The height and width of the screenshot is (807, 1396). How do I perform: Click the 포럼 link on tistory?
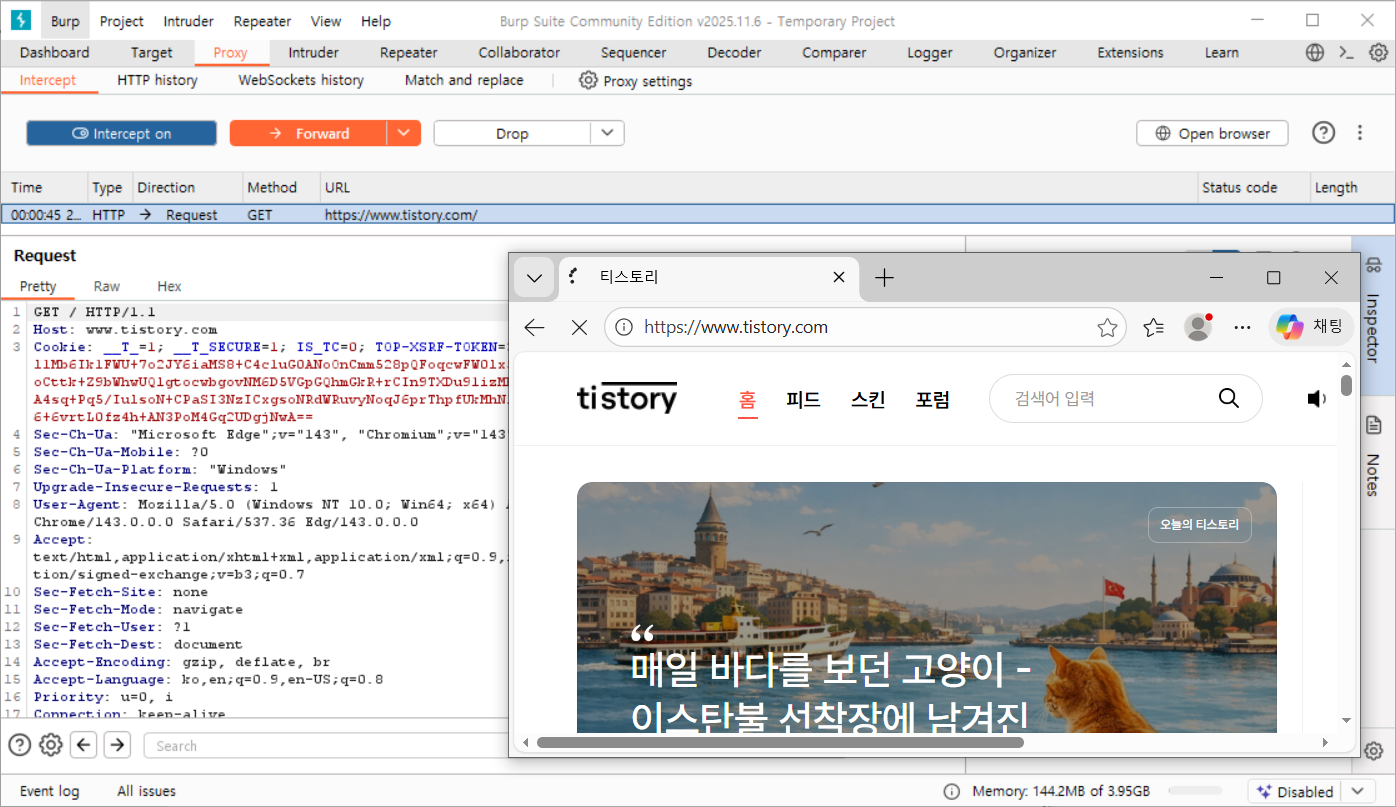tap(933, 399)
